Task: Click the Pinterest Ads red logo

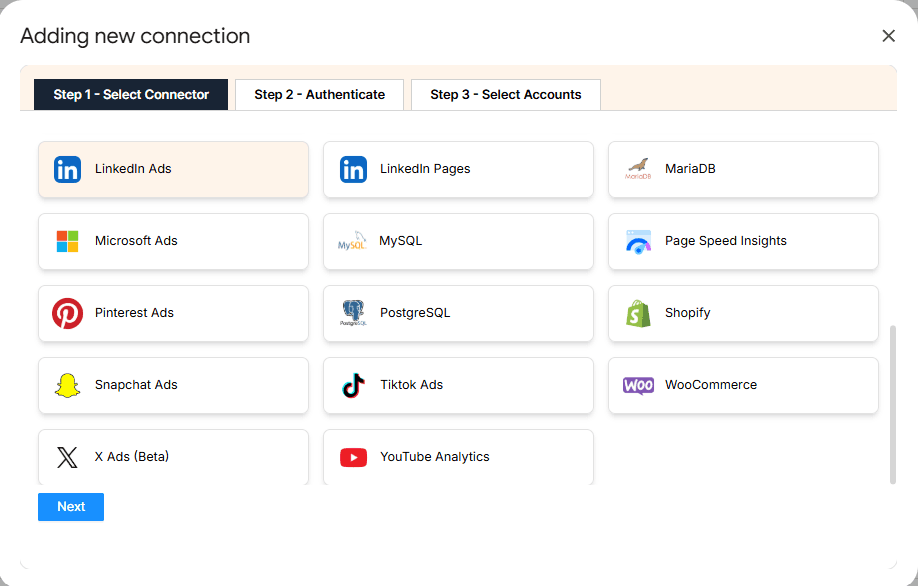Action: 67,313
